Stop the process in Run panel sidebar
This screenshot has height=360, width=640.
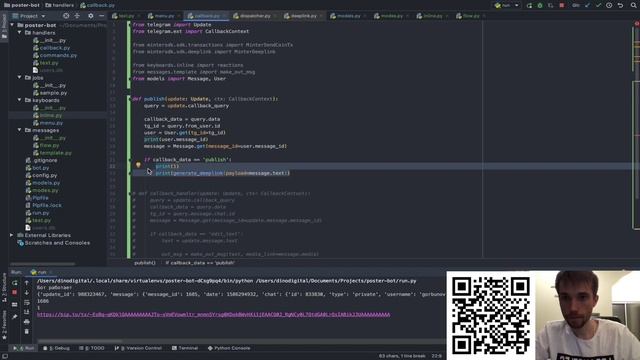(15, 293)
